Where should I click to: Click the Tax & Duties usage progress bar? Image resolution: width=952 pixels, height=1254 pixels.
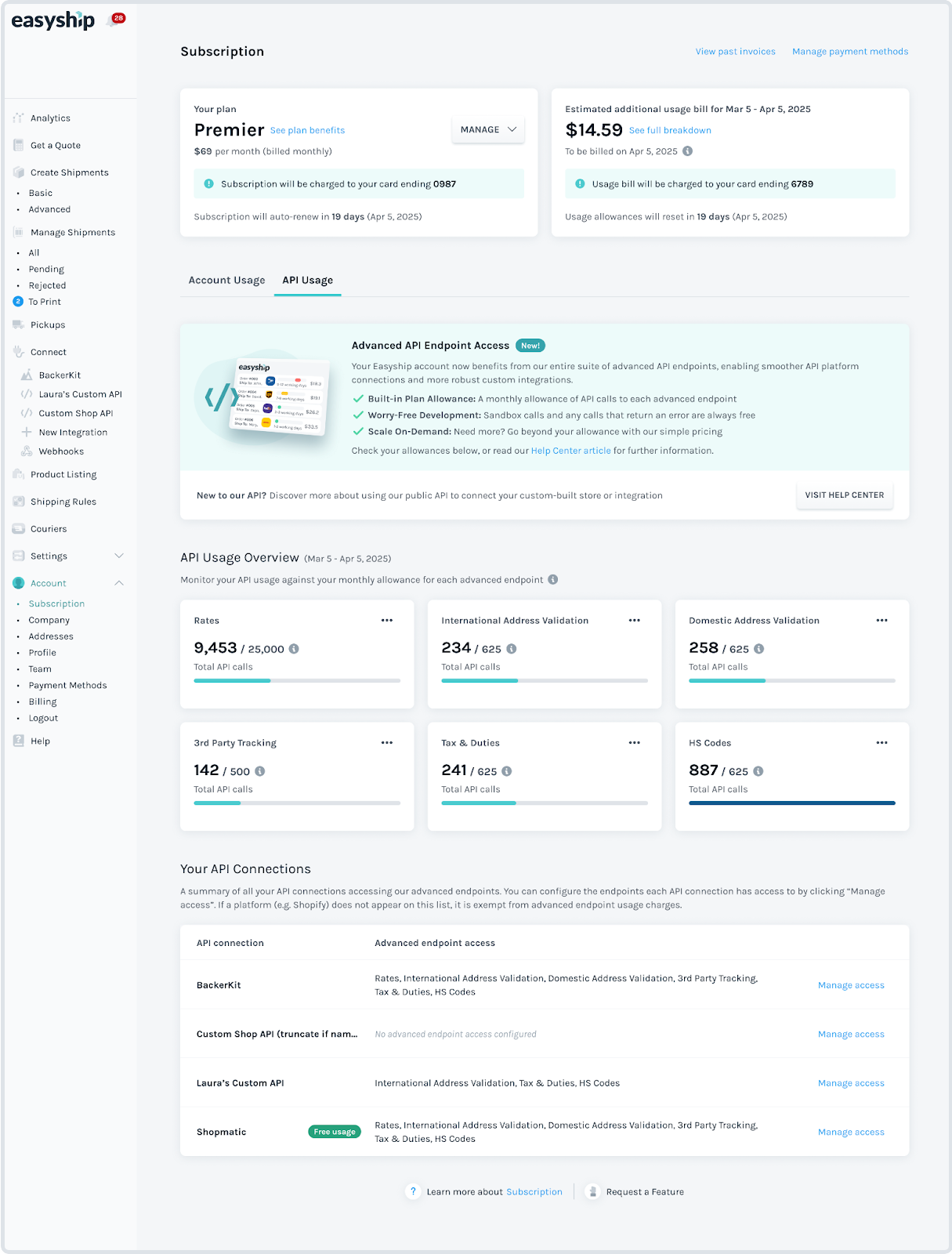(545, 803)
